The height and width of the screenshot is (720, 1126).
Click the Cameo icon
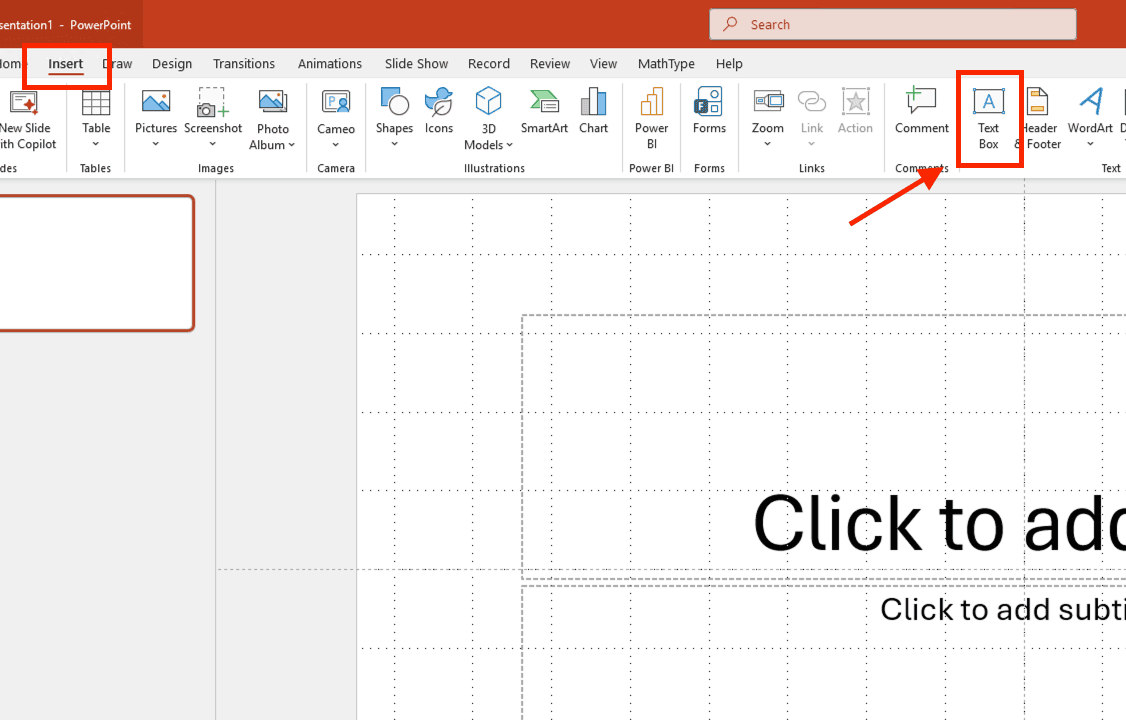[335, 103]
